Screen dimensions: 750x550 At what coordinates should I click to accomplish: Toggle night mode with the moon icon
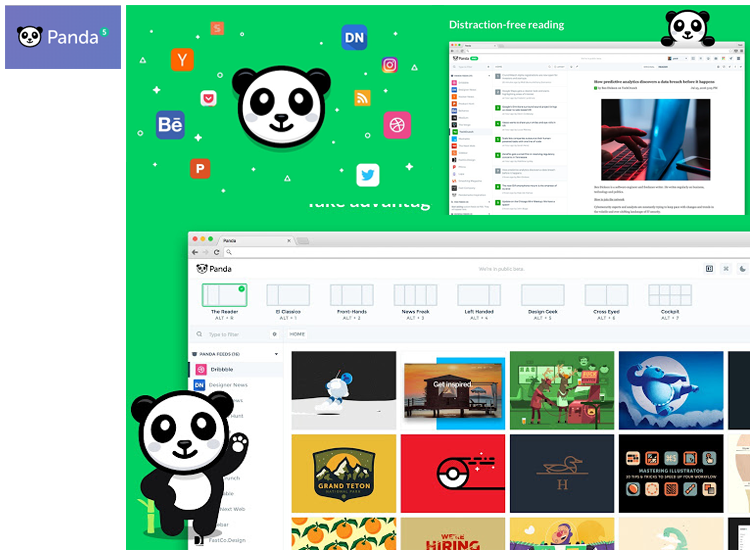[x=742, y=269]
